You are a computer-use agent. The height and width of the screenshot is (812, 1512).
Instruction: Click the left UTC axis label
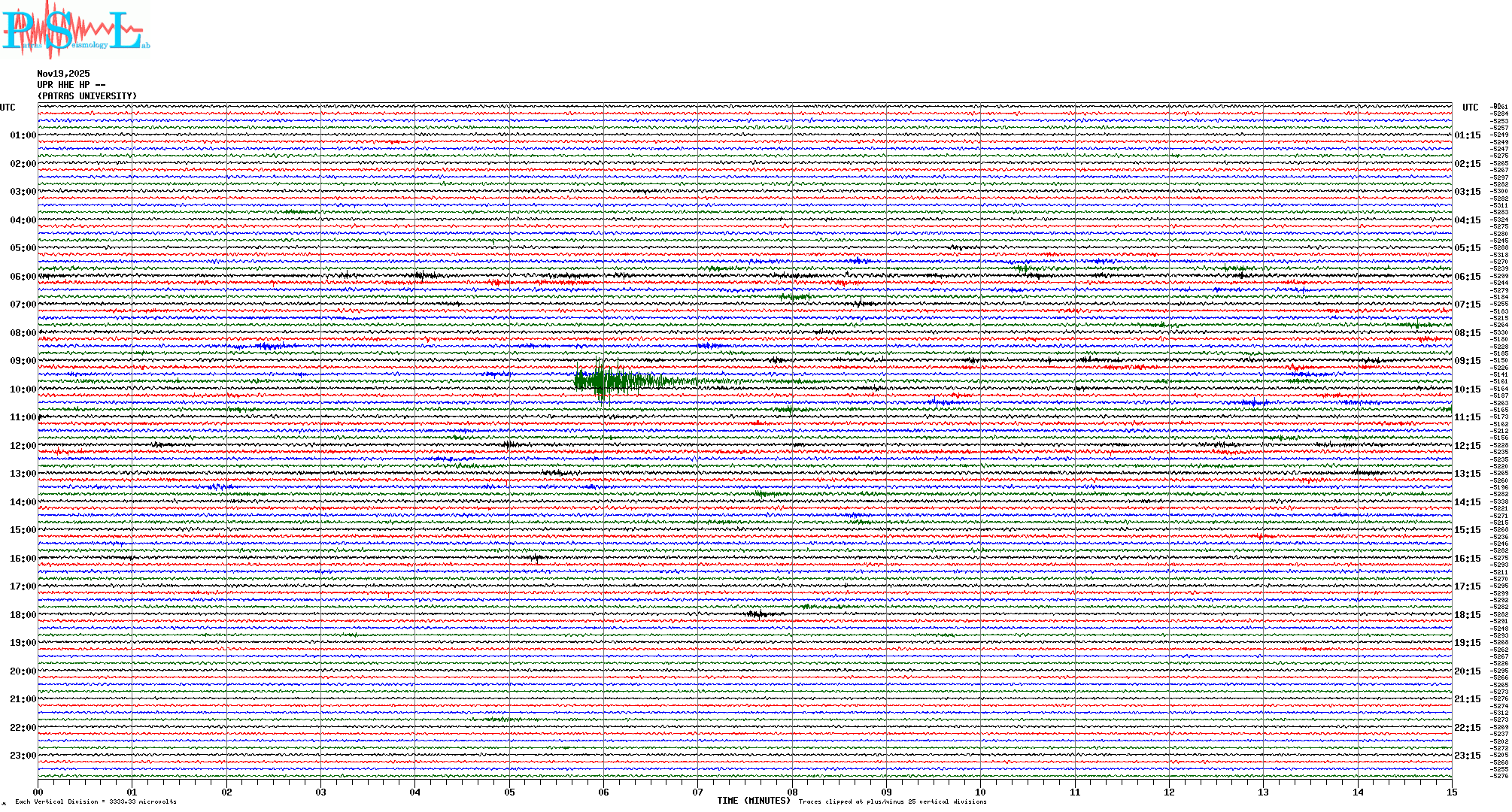8,108
